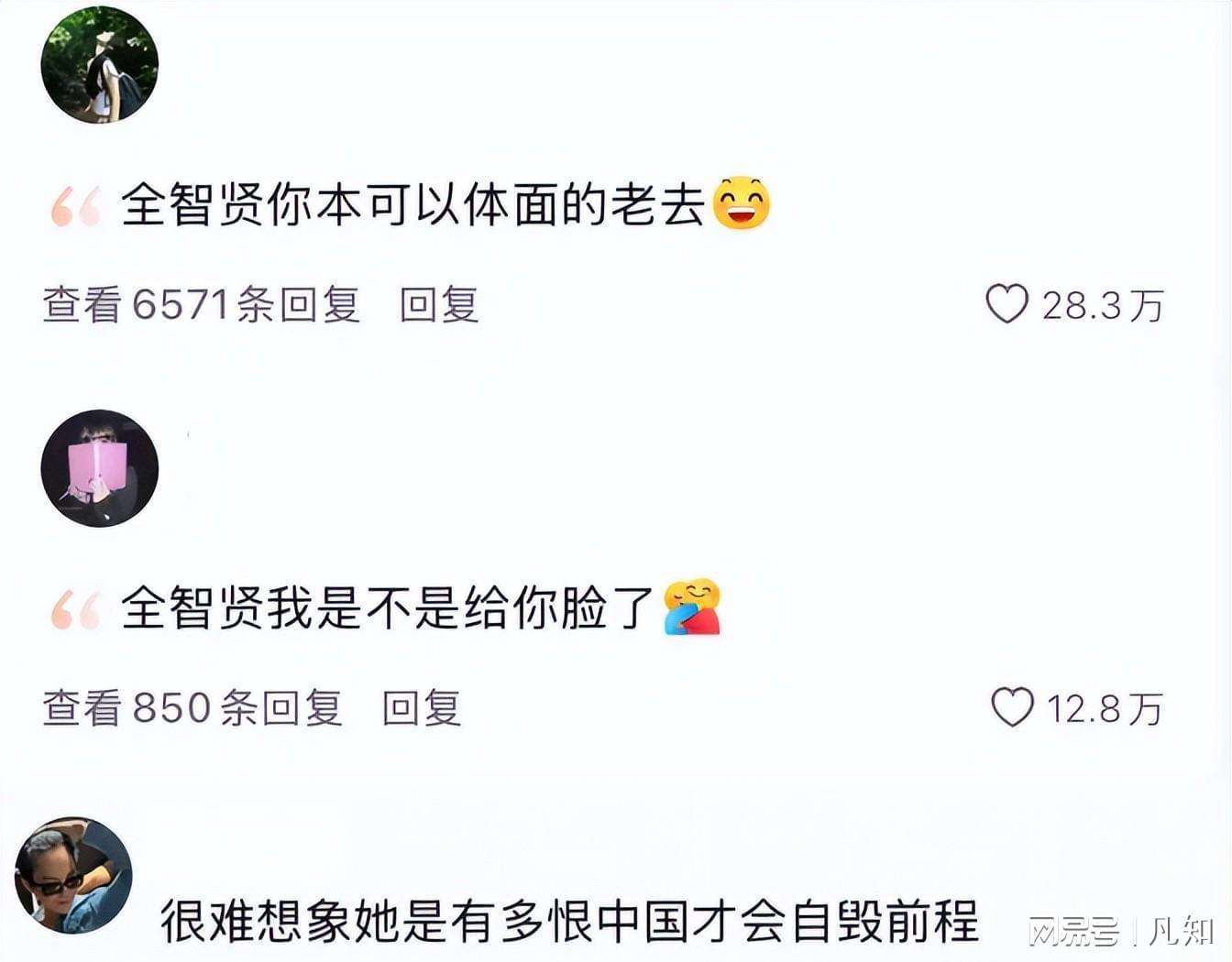Click the 28.3万 like count

pyautogui.click(x=1103, y=305)
